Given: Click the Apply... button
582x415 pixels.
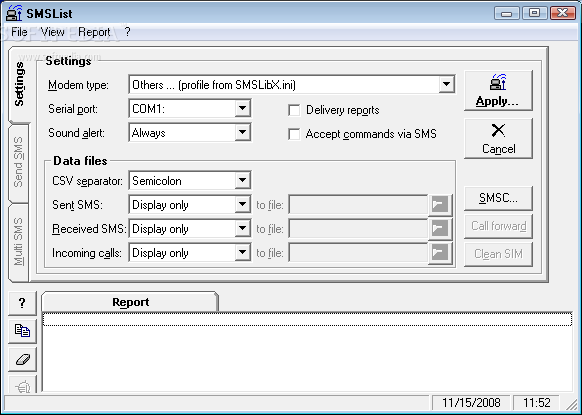Looking at the screenshot, I should [498, 91].
